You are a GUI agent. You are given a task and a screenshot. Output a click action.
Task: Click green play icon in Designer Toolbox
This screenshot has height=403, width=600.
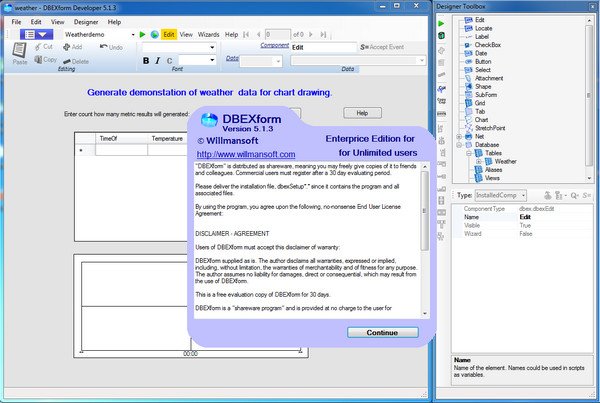441,24
